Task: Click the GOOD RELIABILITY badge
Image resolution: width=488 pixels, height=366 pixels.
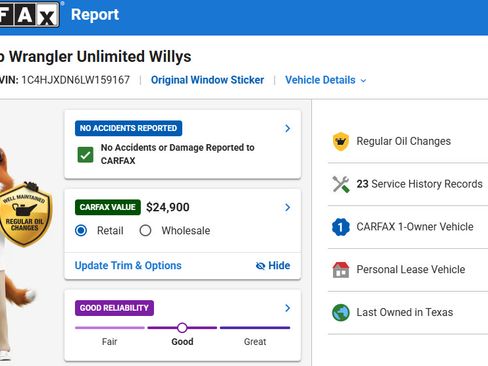Action: coord(114,308)
